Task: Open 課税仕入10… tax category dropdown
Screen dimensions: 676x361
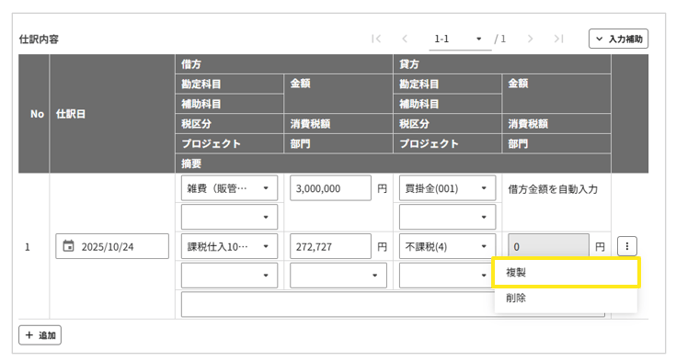Action: point(229,246)
